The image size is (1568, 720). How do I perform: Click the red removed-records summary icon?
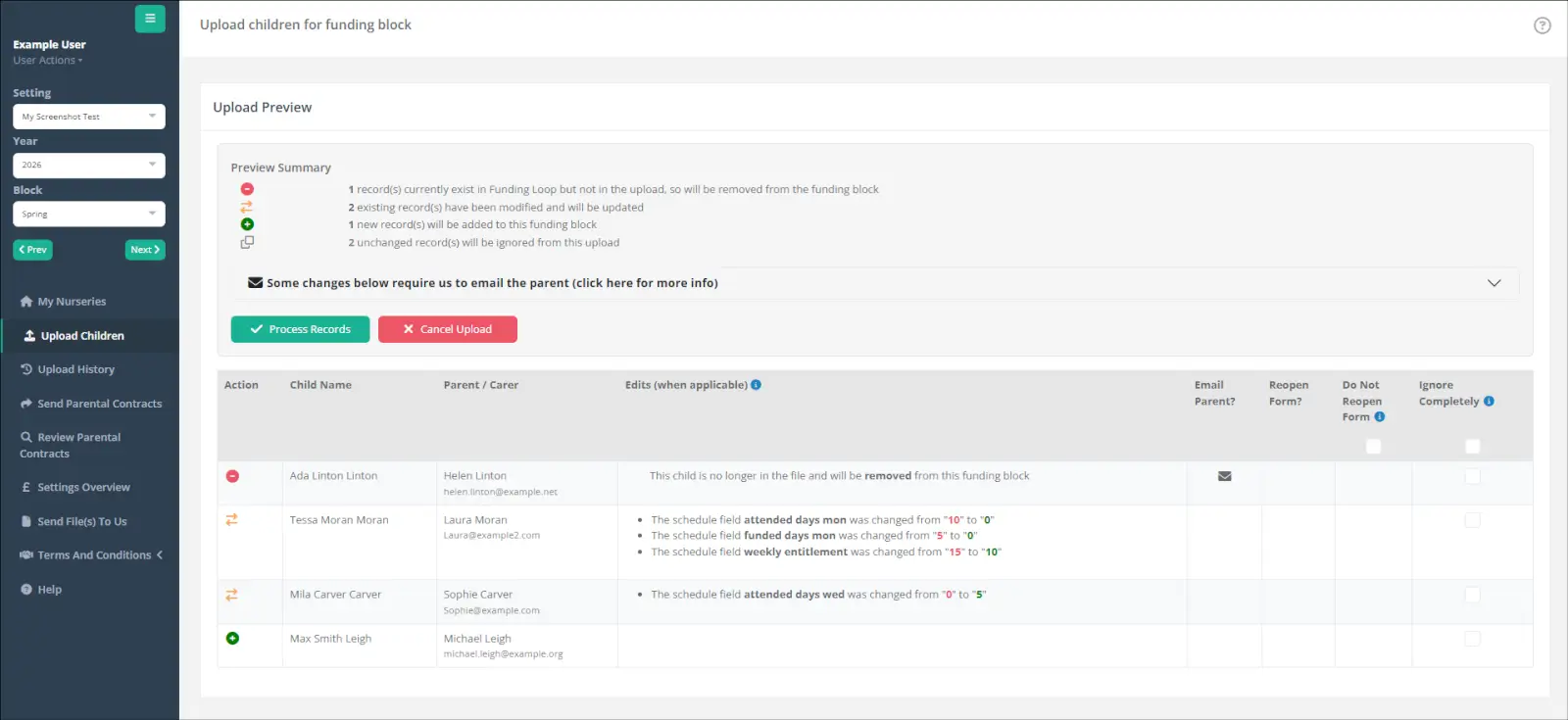click(247, 189)
